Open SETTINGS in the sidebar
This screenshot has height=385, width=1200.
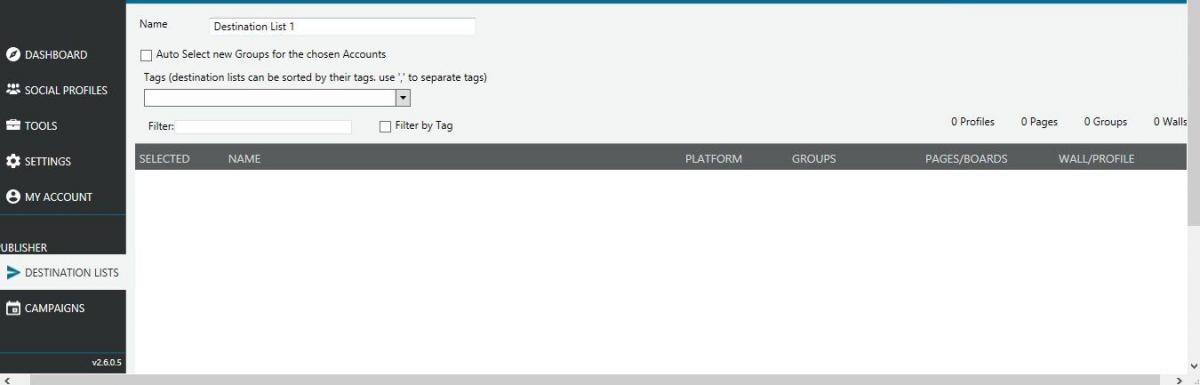pos(48,161)
